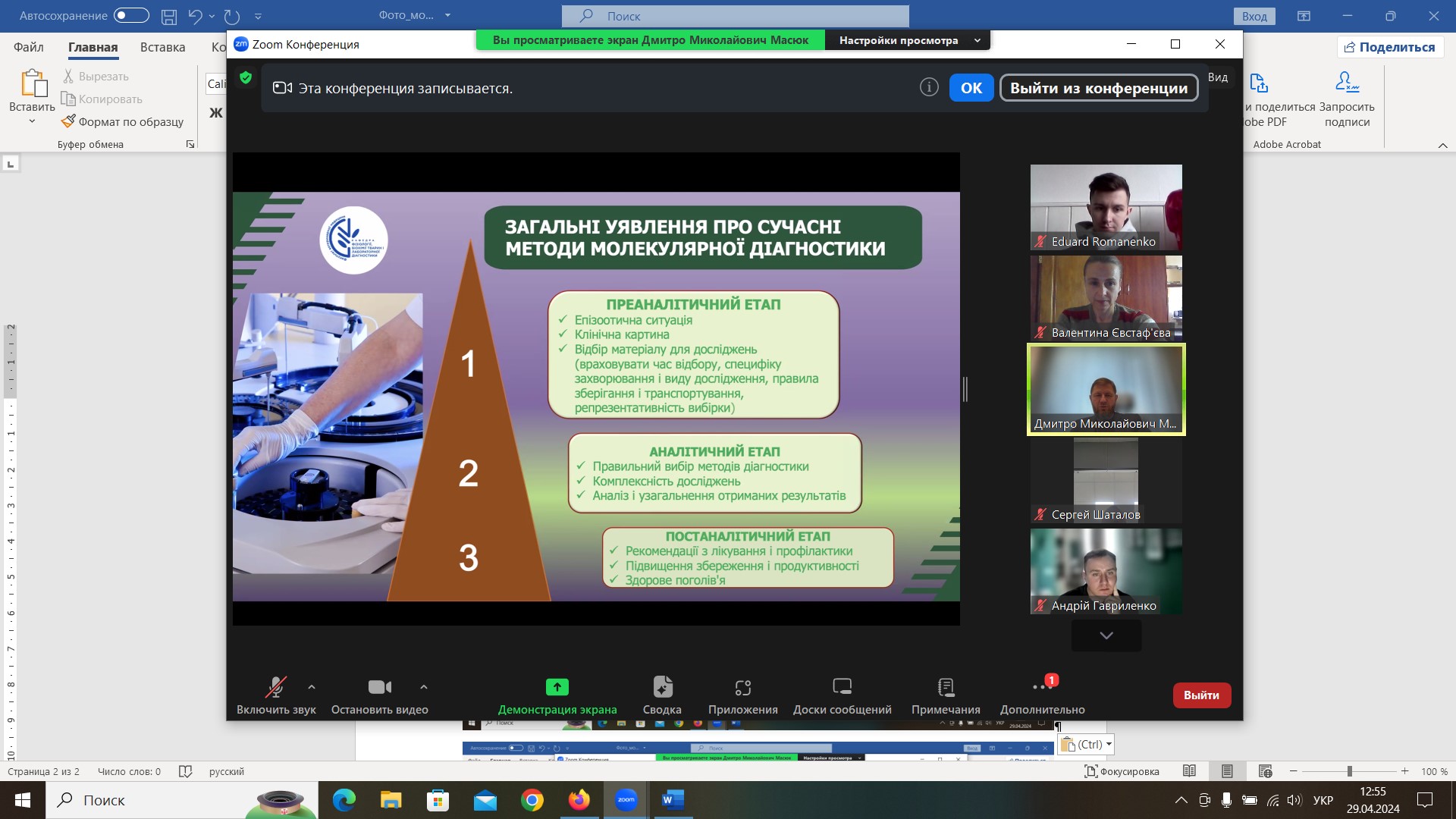The image size is (1456, 819).
Task: Select Сергей Шаталов video thumbnail
Action: (x=1106, y=480)
